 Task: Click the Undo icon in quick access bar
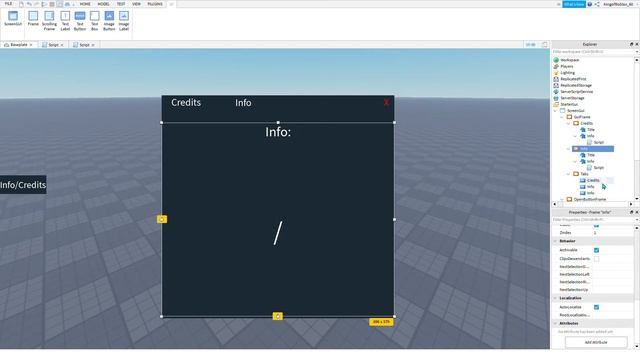tap(29, 4)
